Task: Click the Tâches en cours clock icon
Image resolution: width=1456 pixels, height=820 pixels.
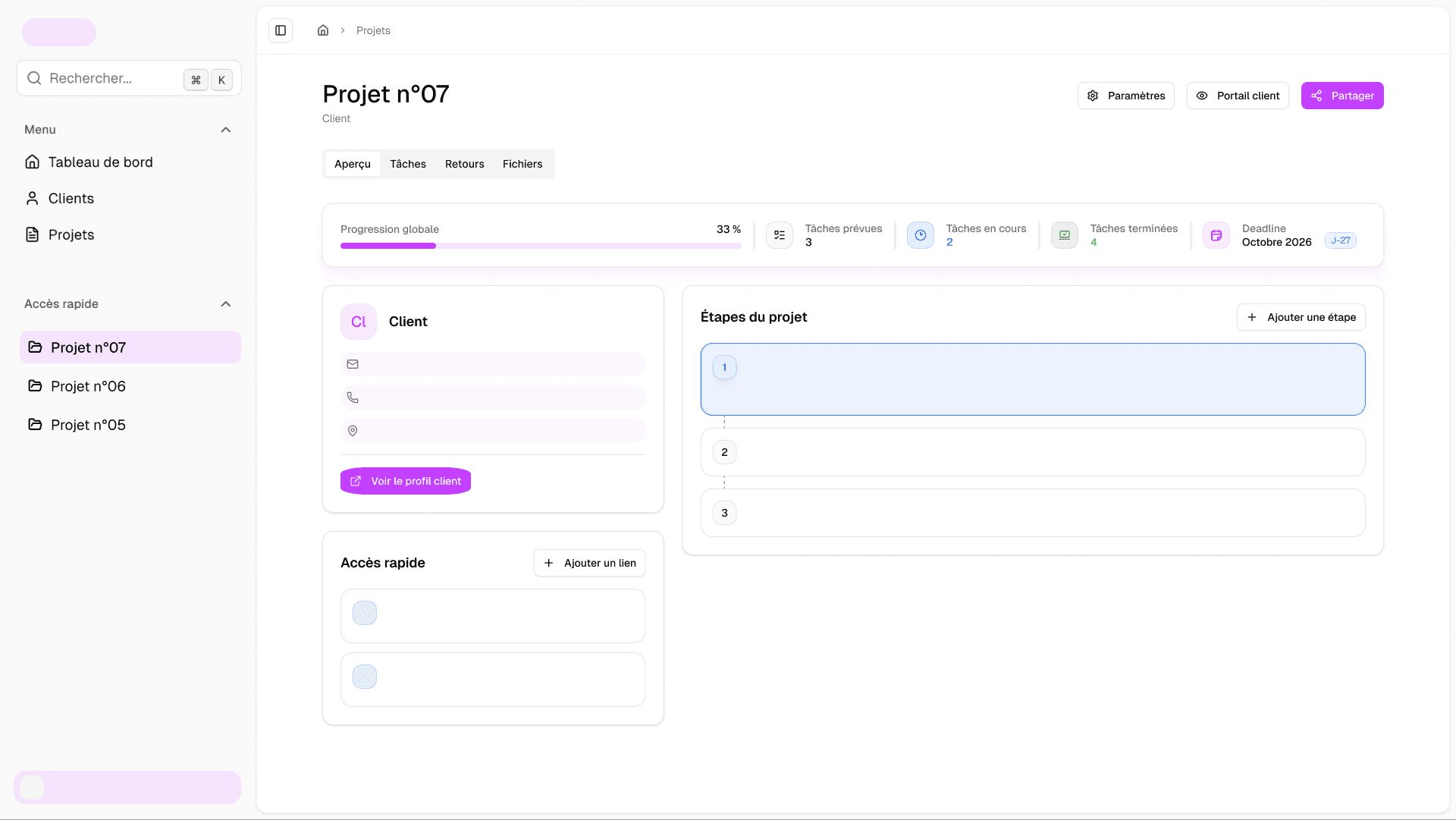Action: point(921,235)
